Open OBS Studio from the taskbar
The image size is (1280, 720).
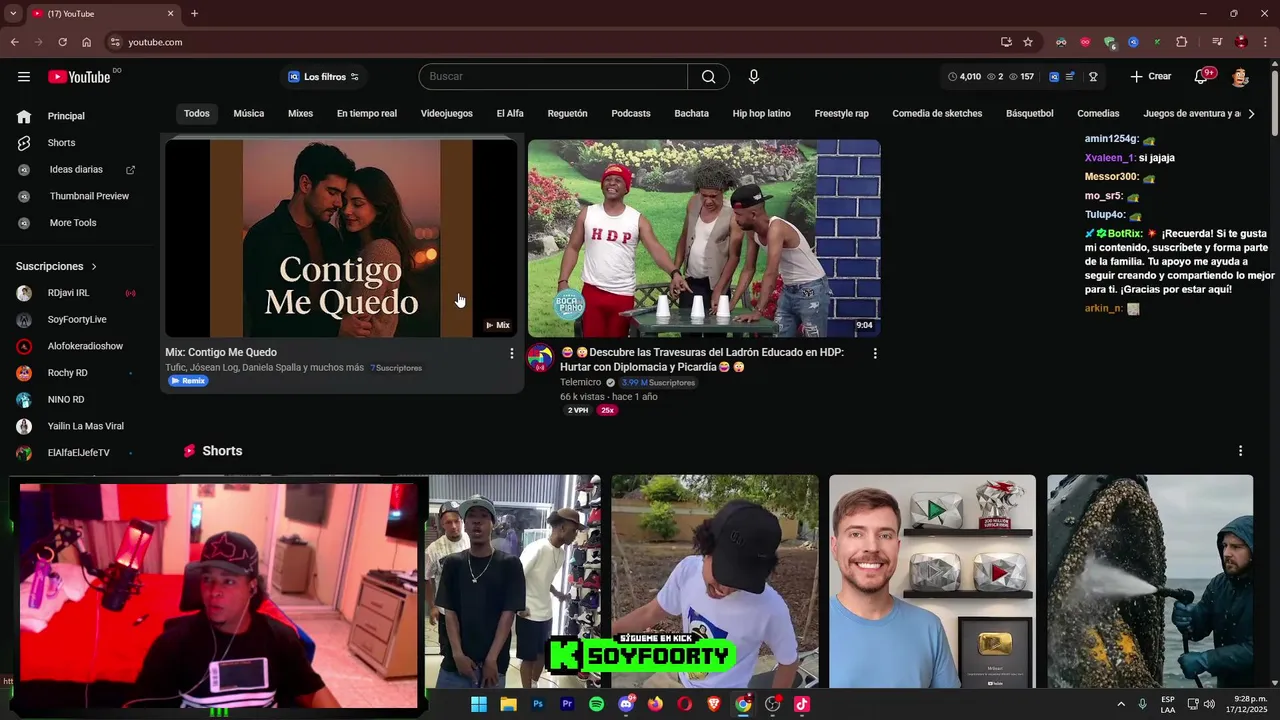pos(772,704)
